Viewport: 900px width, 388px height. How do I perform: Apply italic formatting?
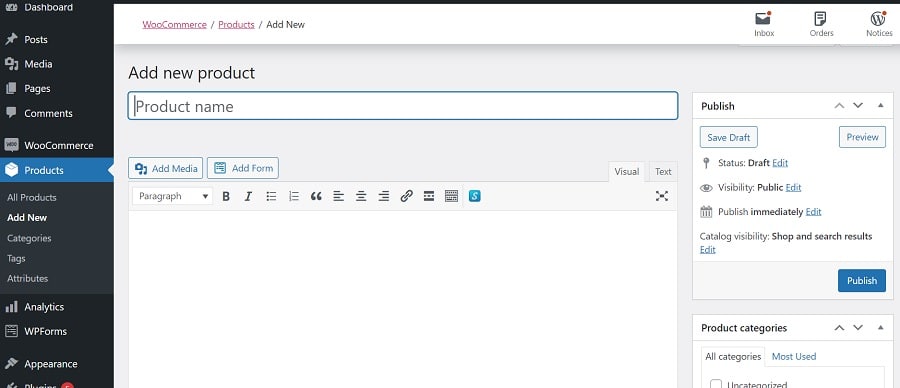click(x=248, y=196)
